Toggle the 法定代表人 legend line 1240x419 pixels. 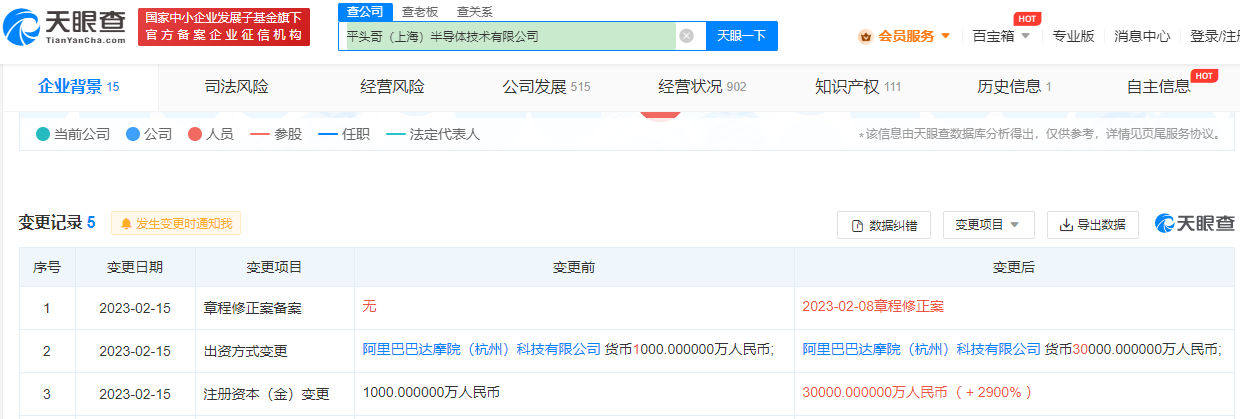(x=396, y=134)
